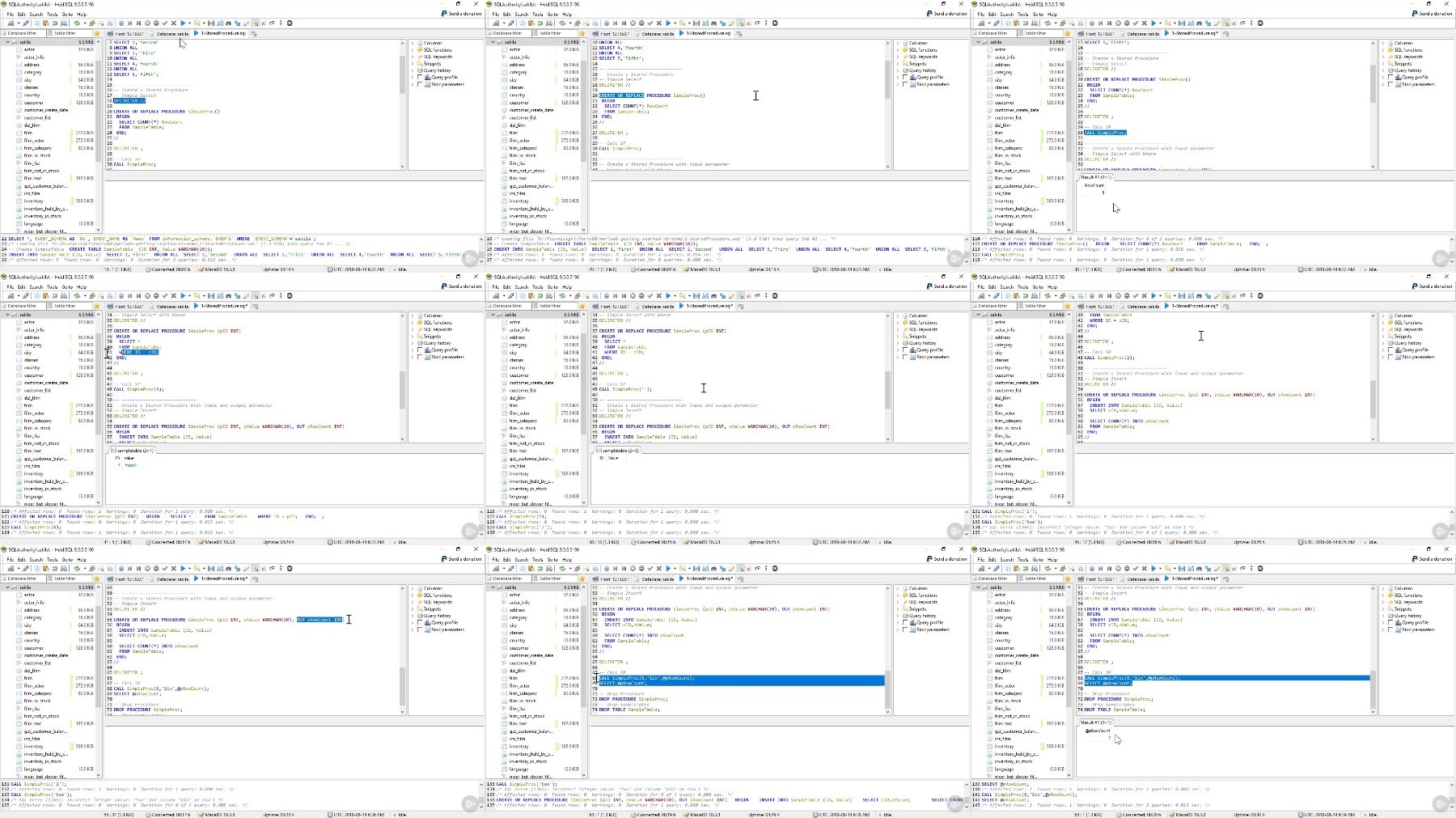Click Send a donation in top-left frame
Screen dimensions: 1456x818
pyautogui.click(x=462, y=14)
